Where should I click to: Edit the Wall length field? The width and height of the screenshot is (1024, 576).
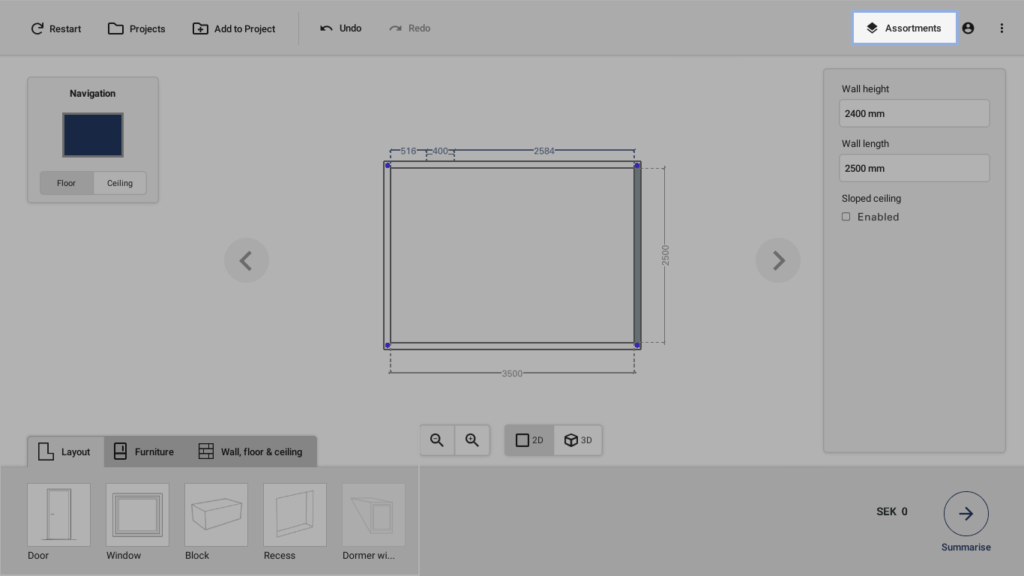tap(914, 168)
